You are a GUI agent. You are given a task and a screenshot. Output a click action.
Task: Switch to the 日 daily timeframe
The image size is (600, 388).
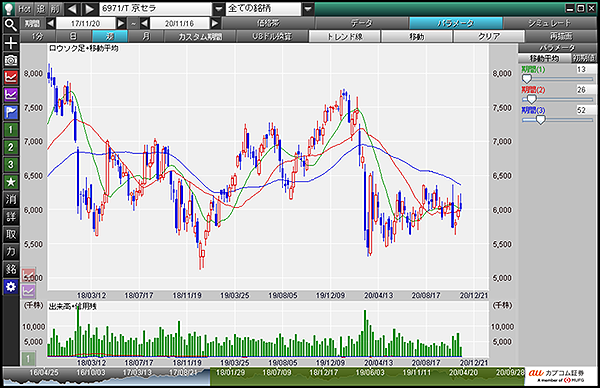pyautogui.click(x=74, y=36)
